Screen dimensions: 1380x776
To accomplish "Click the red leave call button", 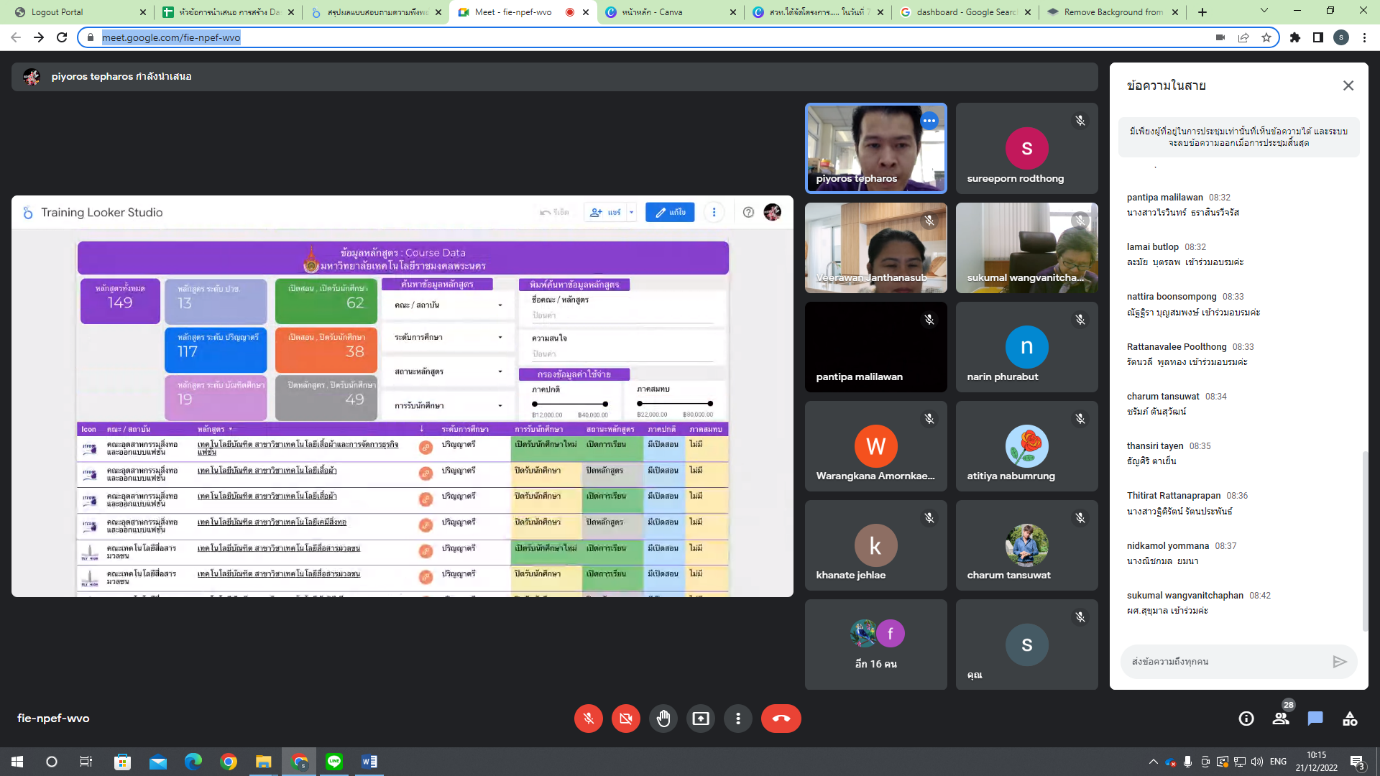I will coord(781,718).
